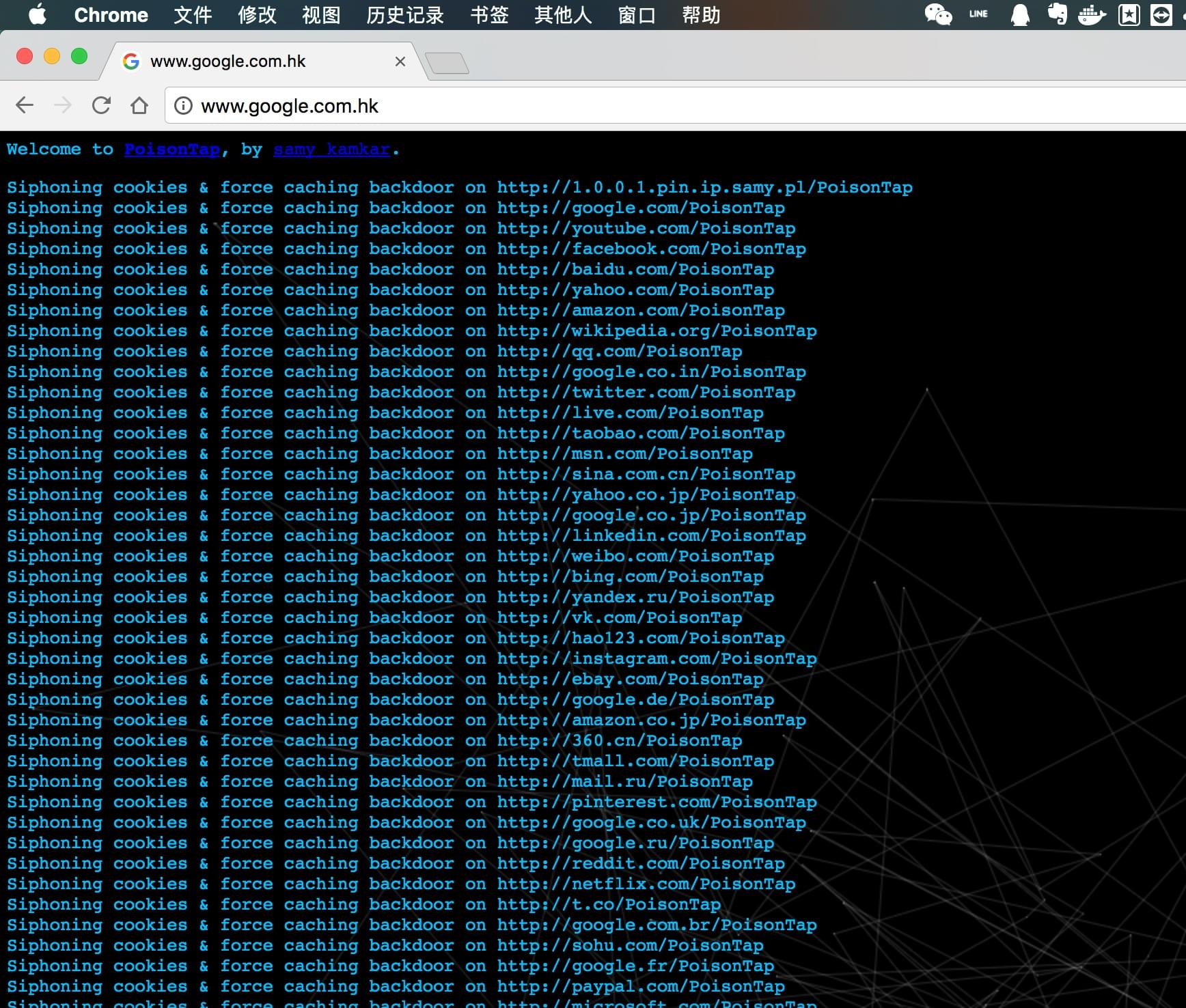Open a new tab
The width and height of the screenshot is (1186, 1008).
[447, 64]
